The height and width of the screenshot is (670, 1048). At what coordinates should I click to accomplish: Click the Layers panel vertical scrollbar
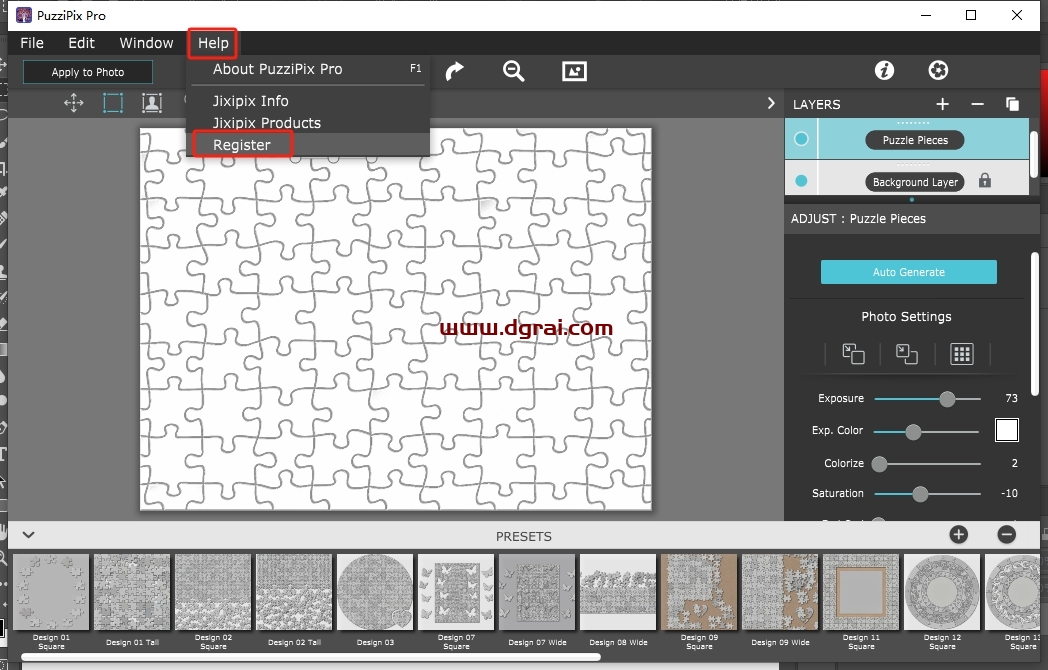click(x=1034, y=154)
